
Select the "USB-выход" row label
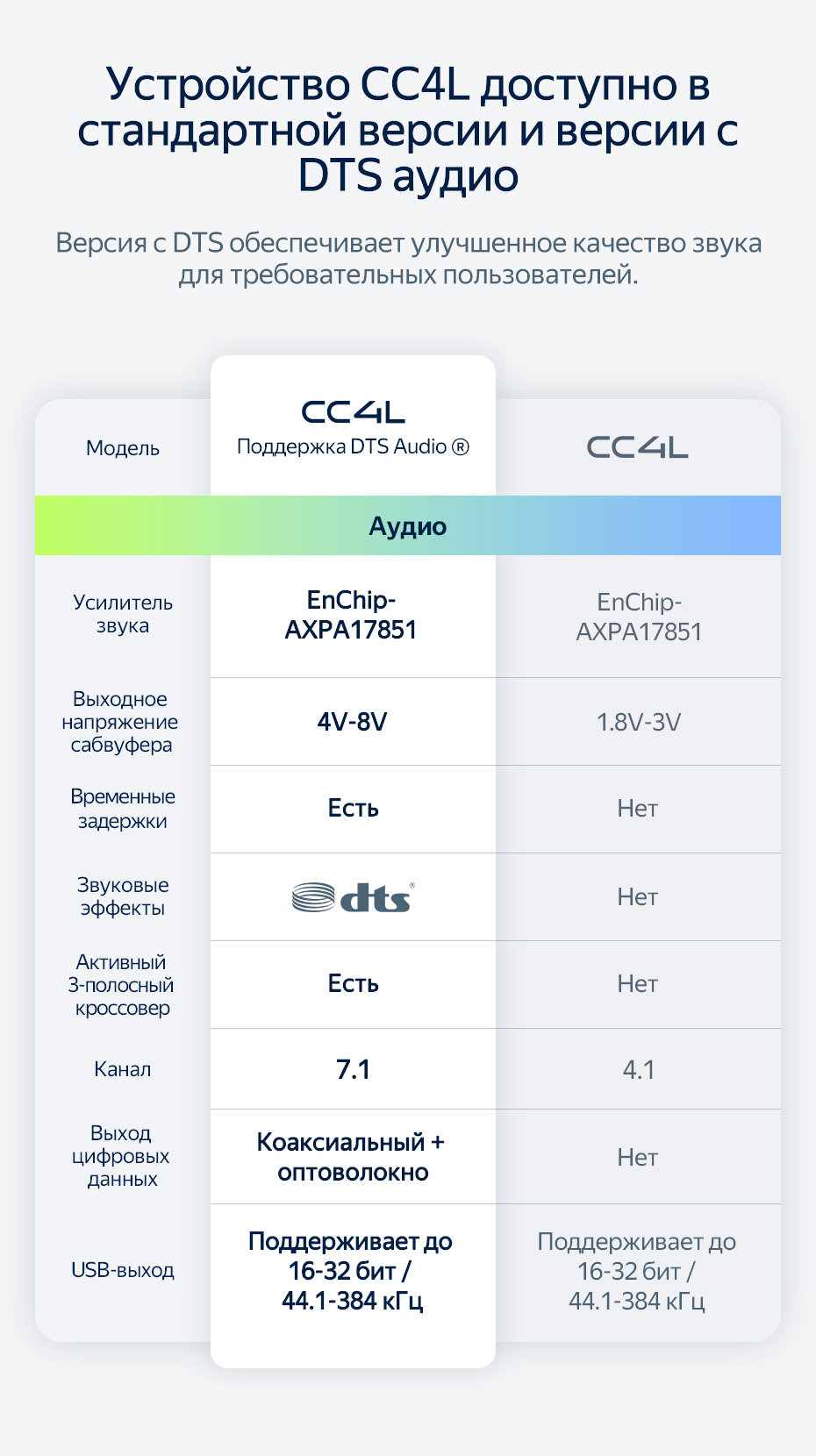coord(123,1270)
